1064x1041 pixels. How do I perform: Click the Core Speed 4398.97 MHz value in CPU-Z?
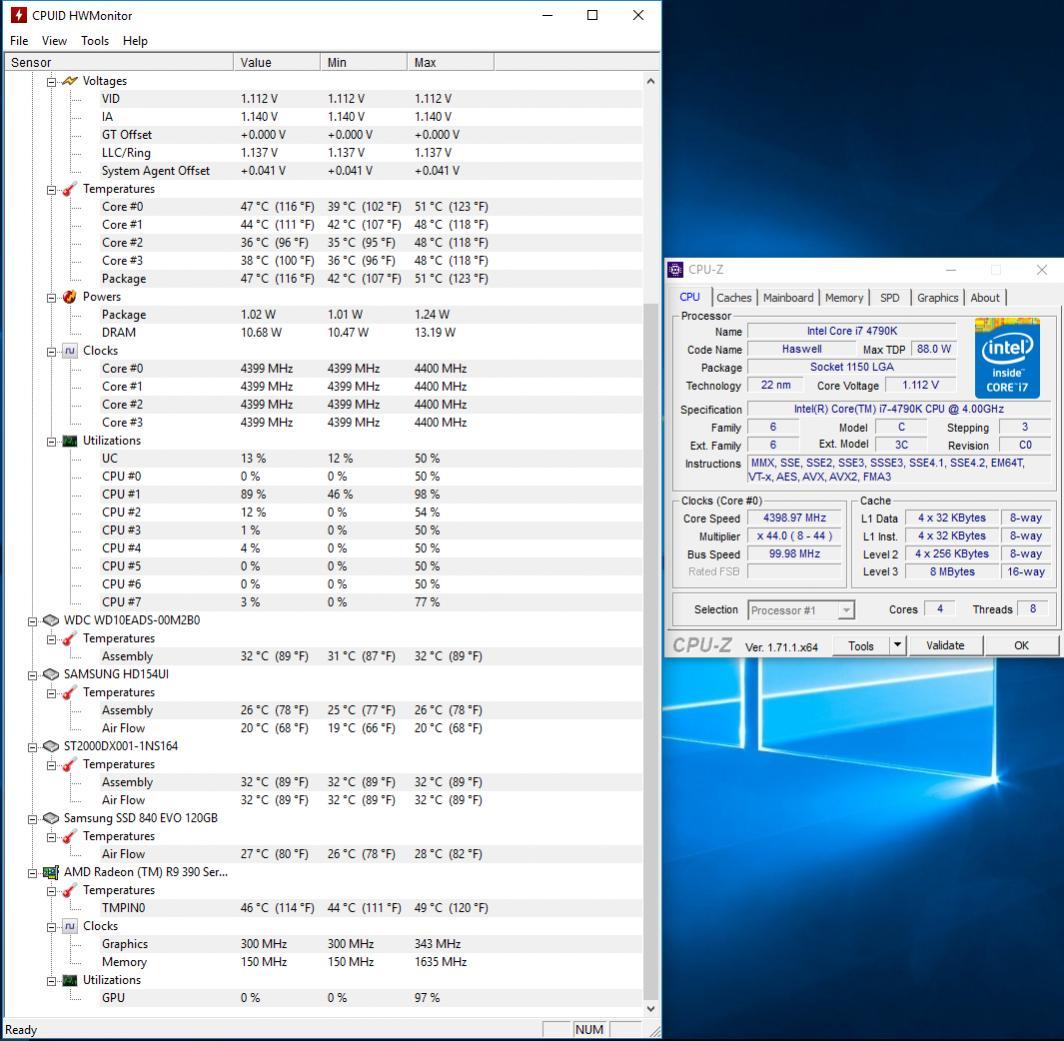tap(794, 518)
